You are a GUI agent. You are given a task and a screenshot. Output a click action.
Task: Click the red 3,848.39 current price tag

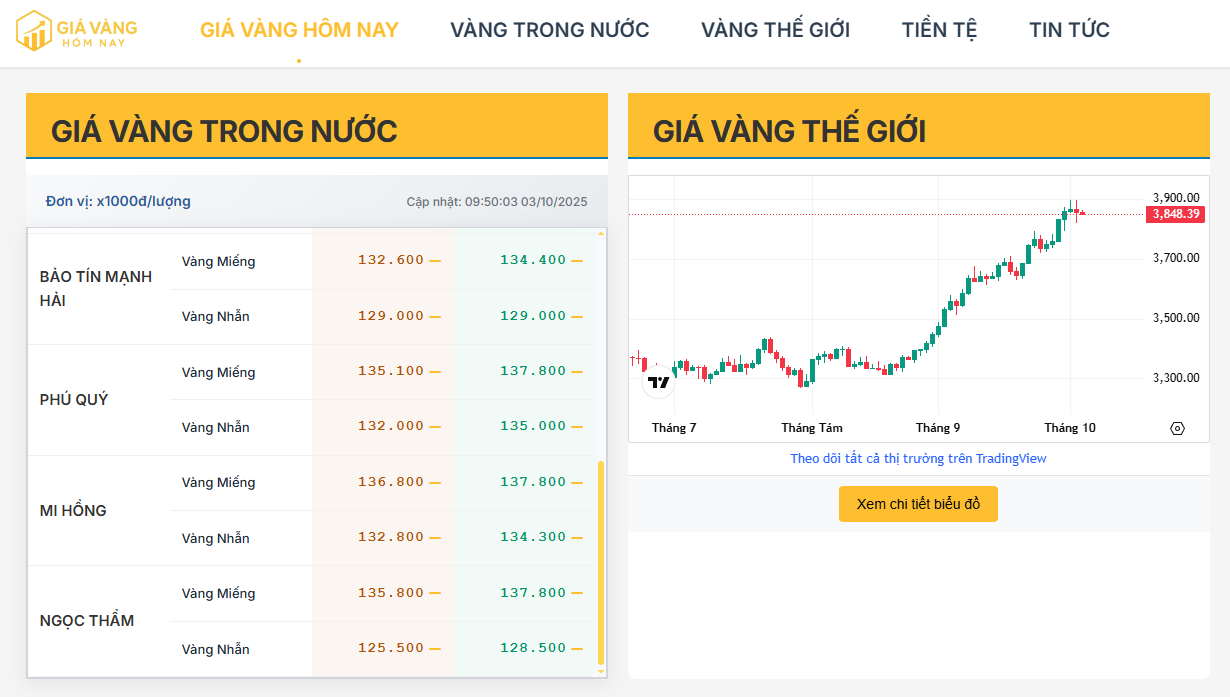pyautogui.click(x=1176, y=214)
